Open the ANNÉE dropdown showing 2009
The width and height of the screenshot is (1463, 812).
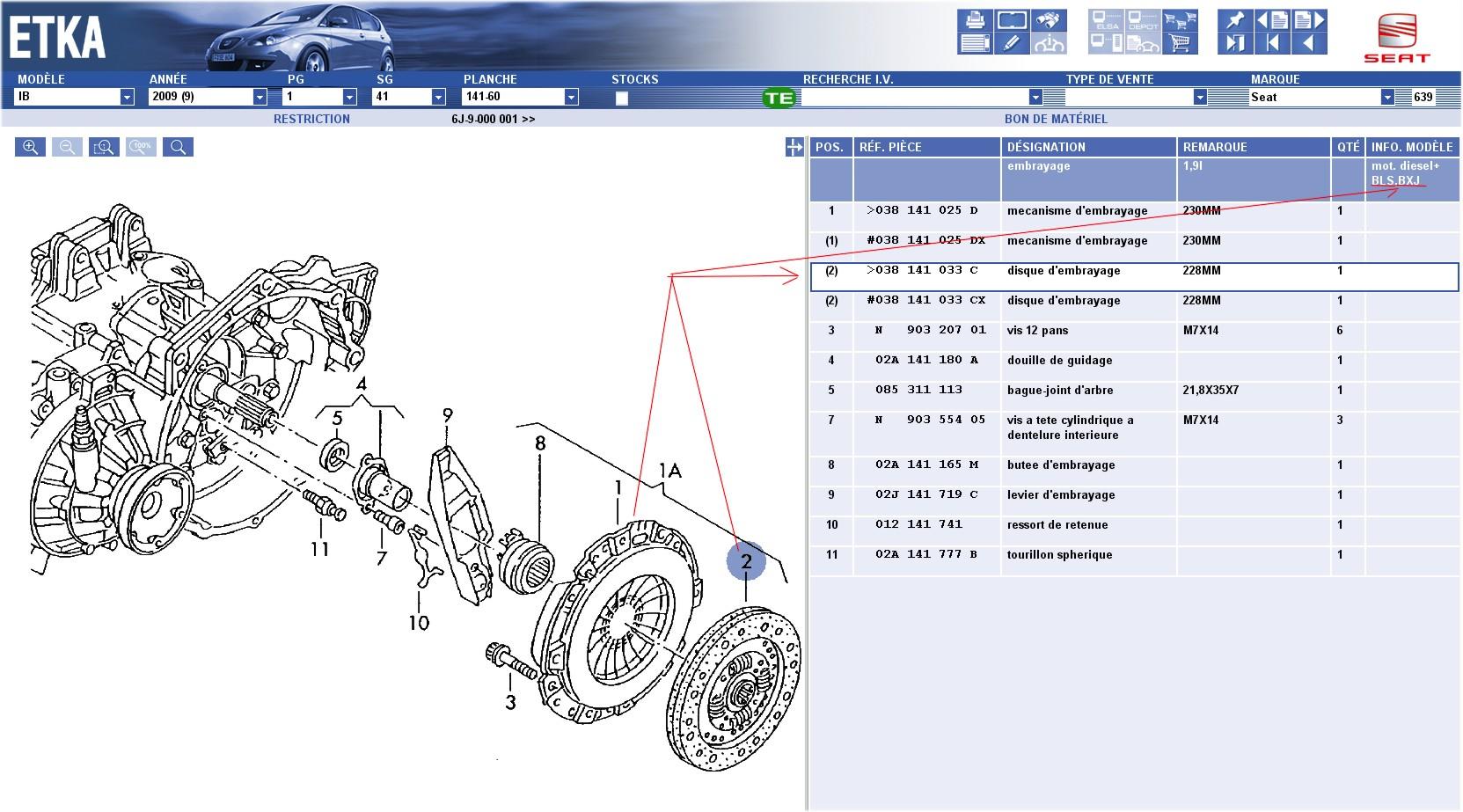(x=259, y=97)
